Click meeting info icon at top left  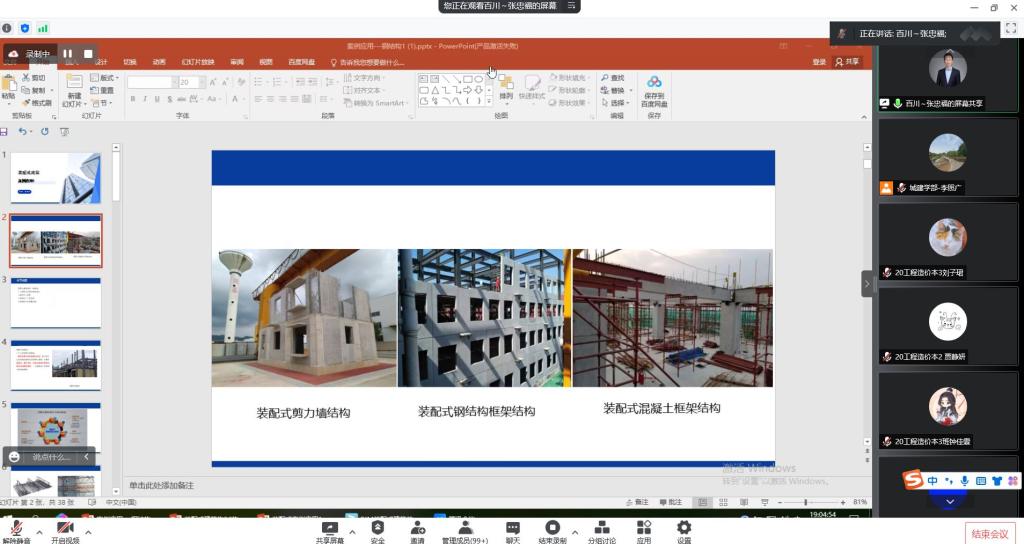pyautogui.click(x=7, y=28)
